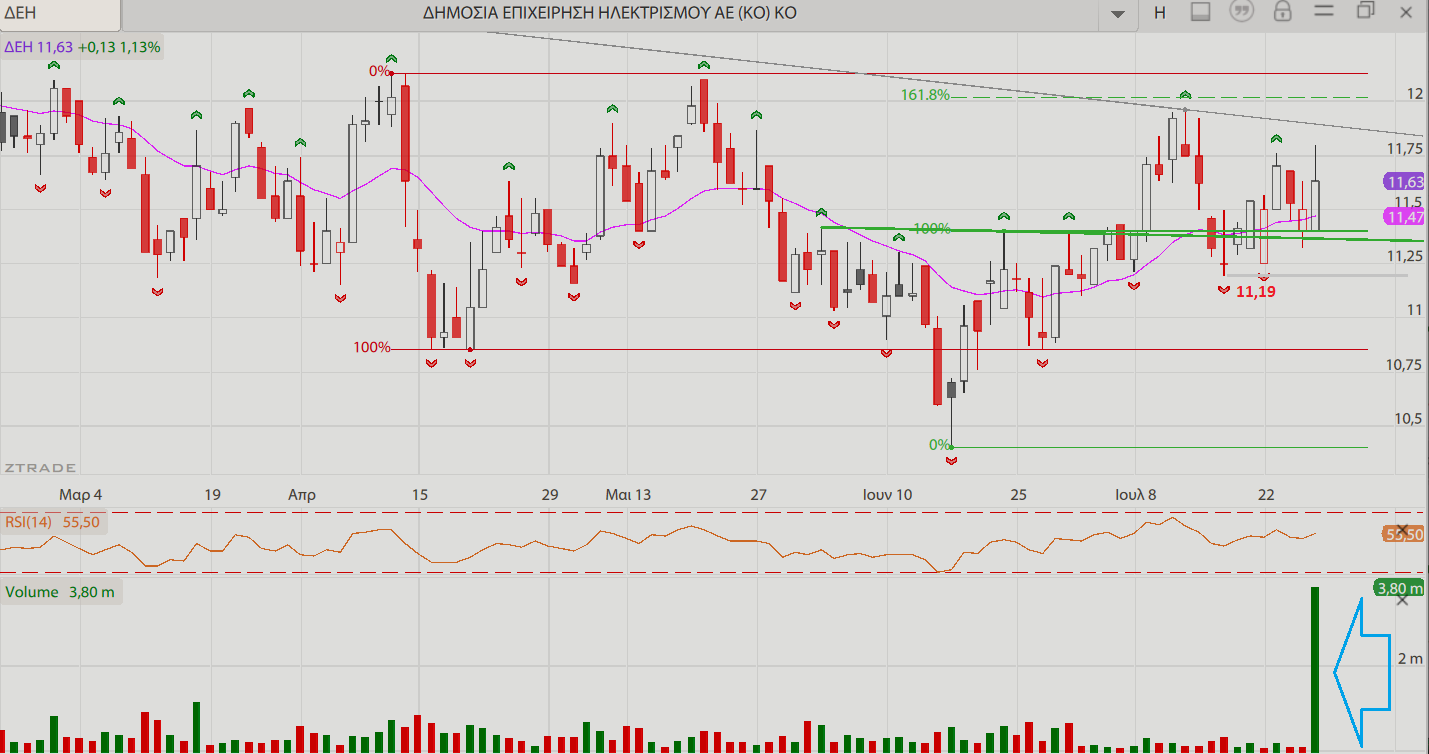This screenshot has height=754, width=1429.
Task: Click the 10,5 price axis label
Action: [x=1409, y=418]
